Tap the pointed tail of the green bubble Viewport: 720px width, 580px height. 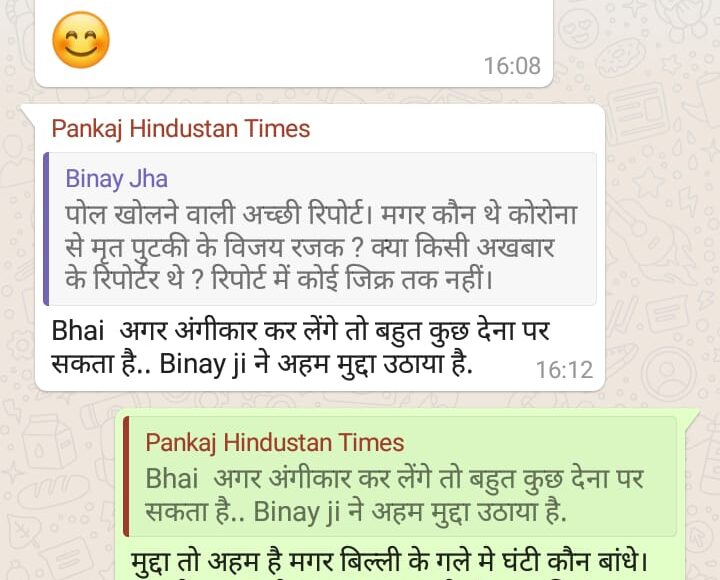pos(692,416)
